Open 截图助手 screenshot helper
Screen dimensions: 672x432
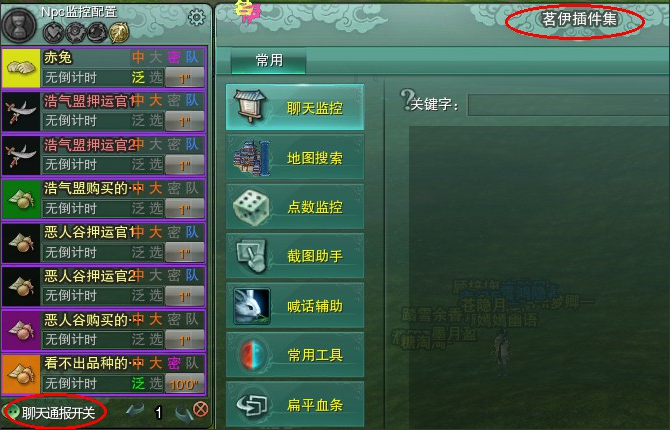tap(295, 256)
